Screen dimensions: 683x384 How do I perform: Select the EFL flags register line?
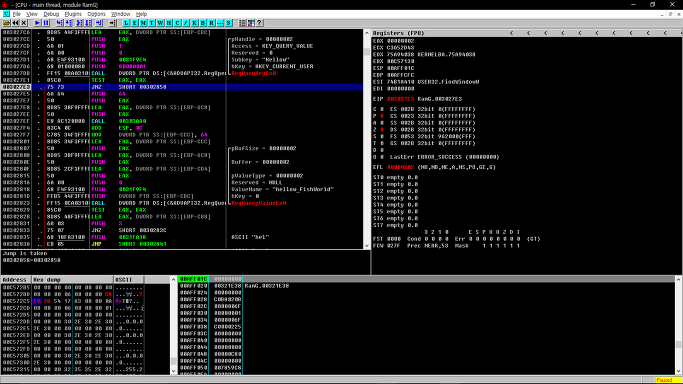434,167
